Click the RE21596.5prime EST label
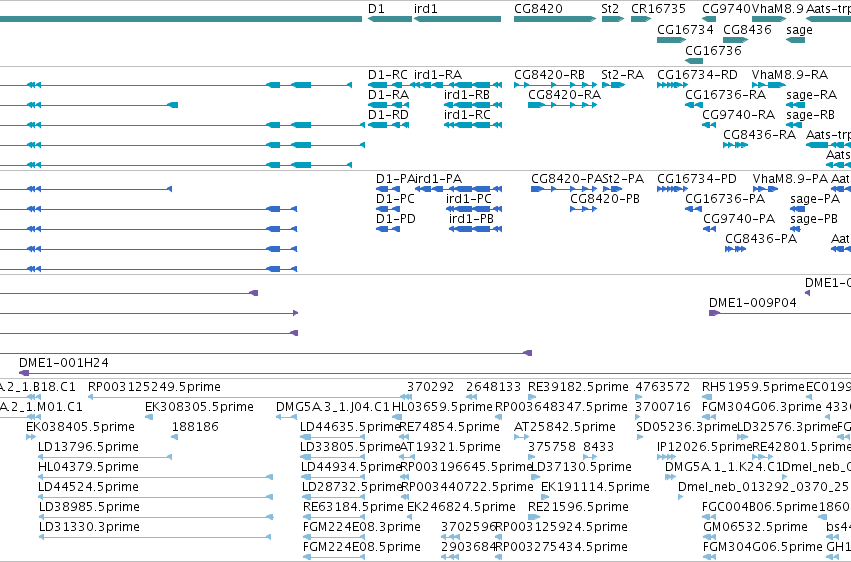Screen dimensions: 851x562 pyautogui.click(x=578, y=508)
